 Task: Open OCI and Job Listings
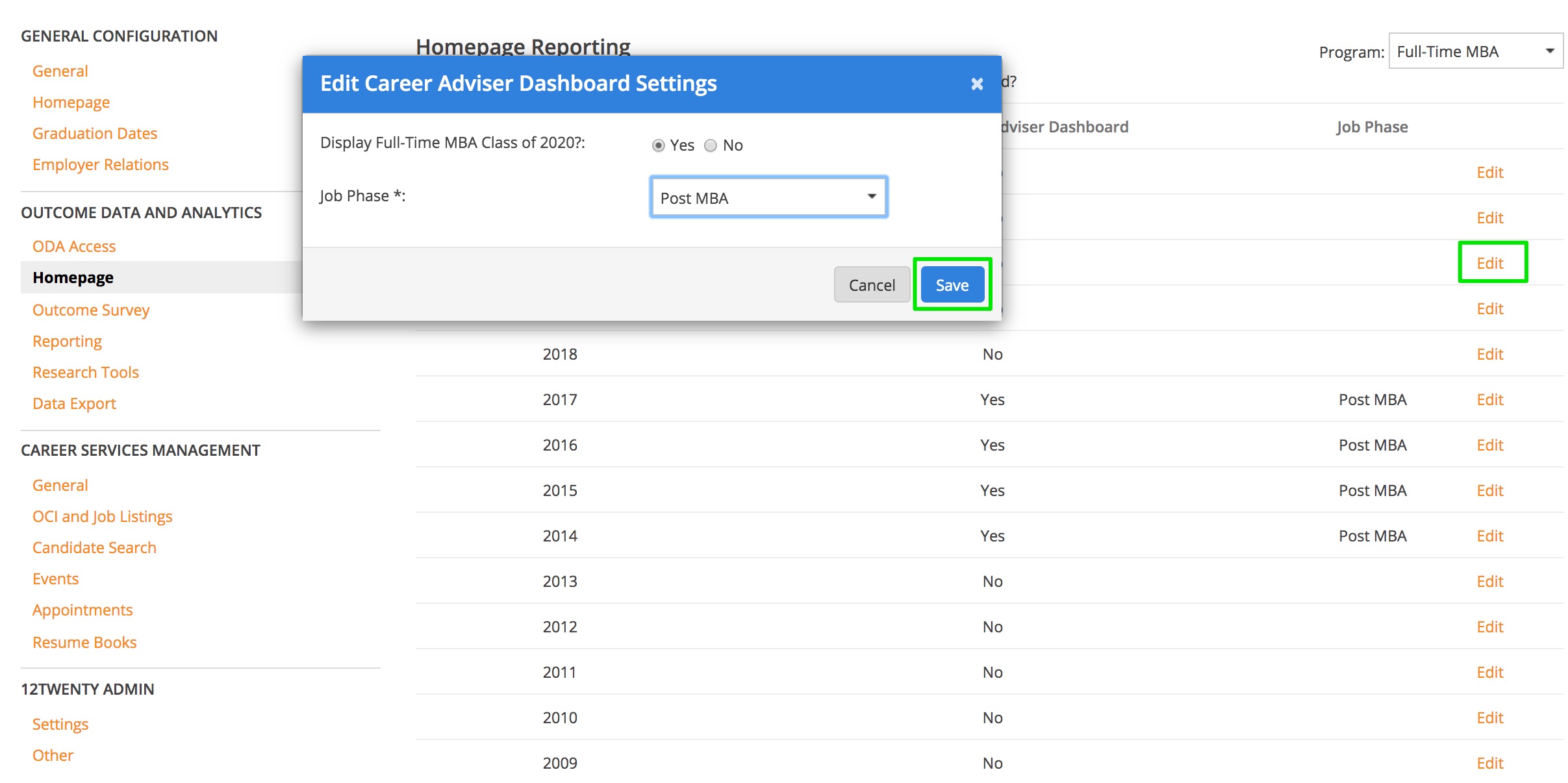[102, 516]
